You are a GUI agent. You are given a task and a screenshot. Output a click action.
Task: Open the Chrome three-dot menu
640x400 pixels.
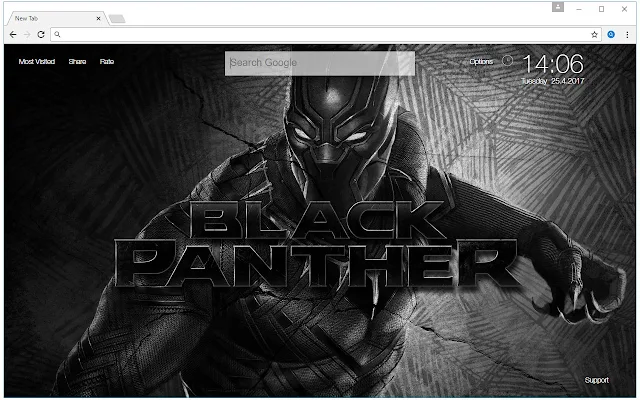click(x=627, y=35)
